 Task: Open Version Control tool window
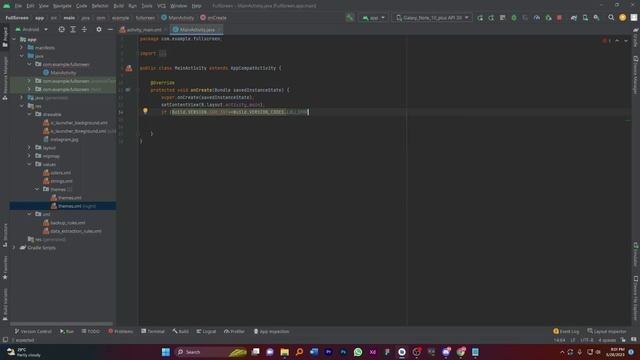(33, 331)
